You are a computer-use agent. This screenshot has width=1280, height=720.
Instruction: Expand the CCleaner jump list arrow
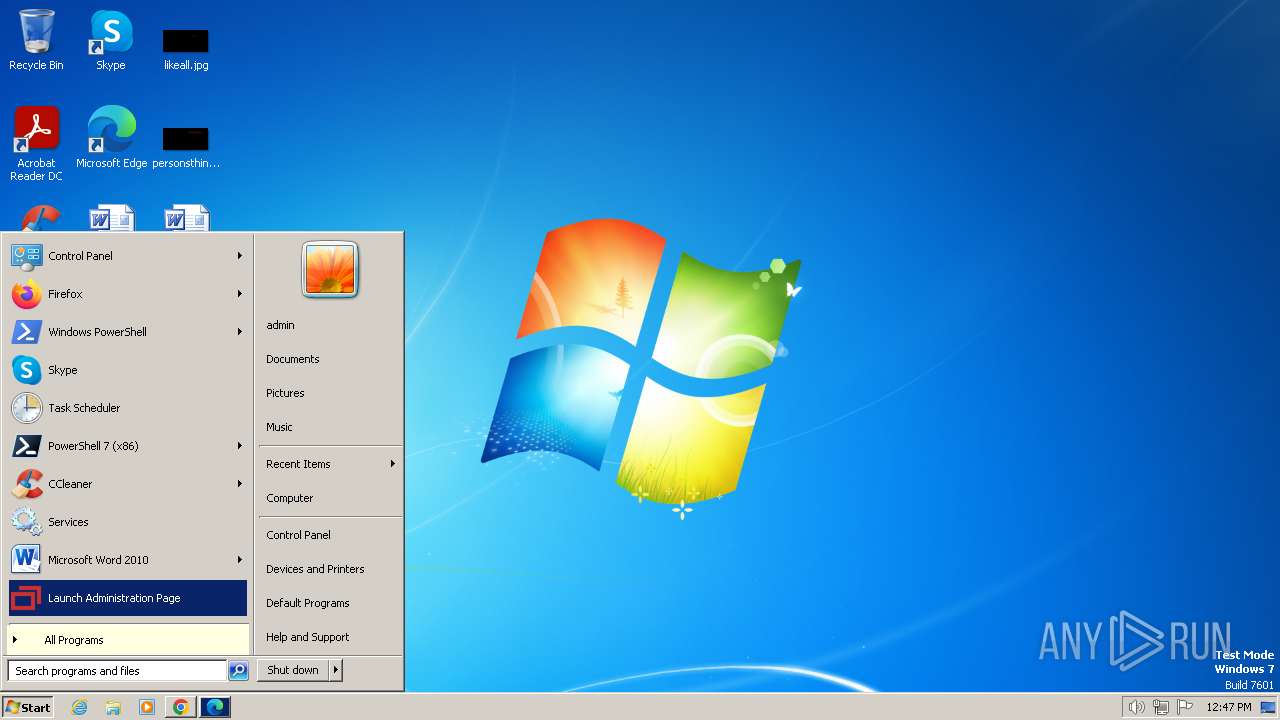(x=240, y=484)
